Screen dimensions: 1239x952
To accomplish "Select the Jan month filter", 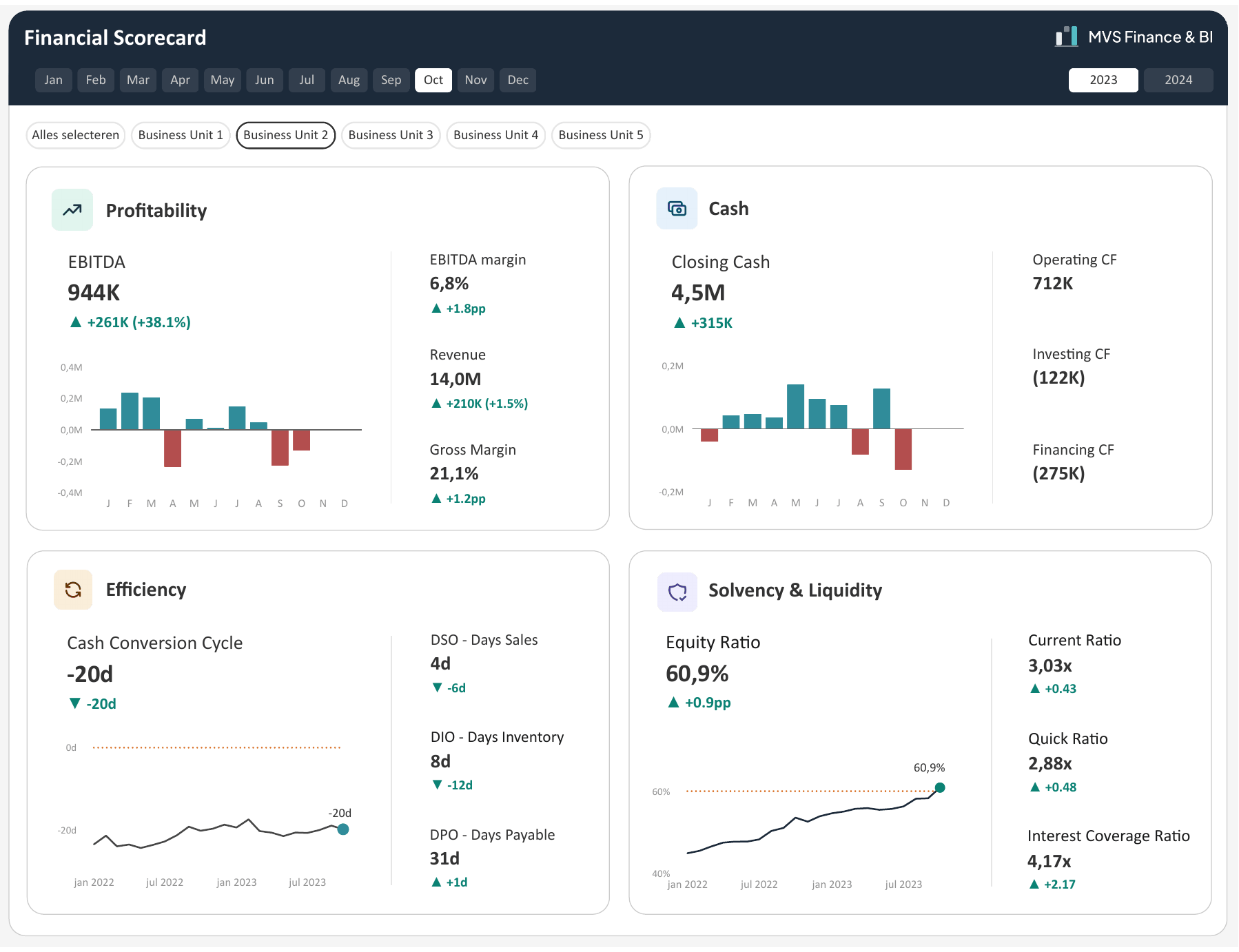I will click(x=54, y=80).
